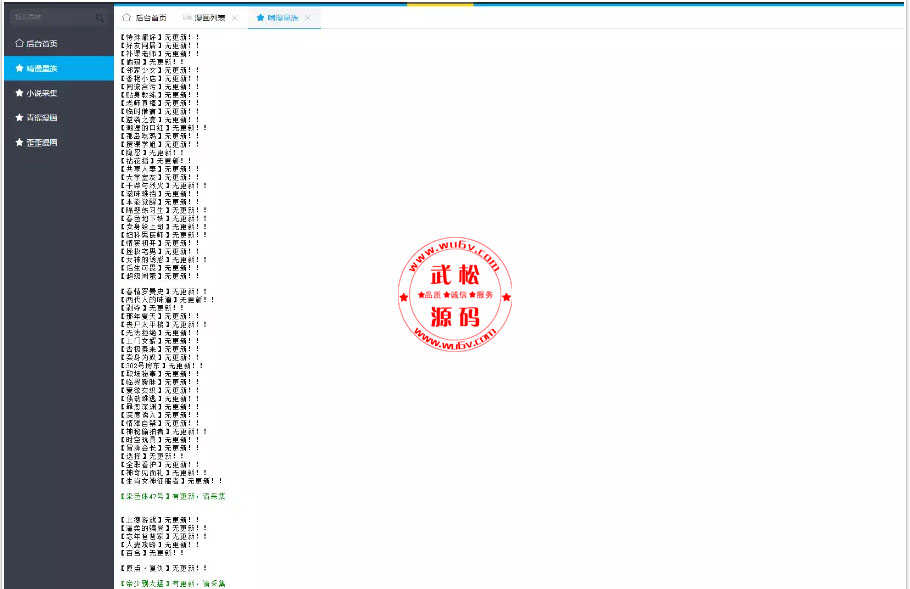This screenshot has width=910, height=589.
Task: Click the 【那年夏天】无更新 row
Action: [x=160, y=317]
